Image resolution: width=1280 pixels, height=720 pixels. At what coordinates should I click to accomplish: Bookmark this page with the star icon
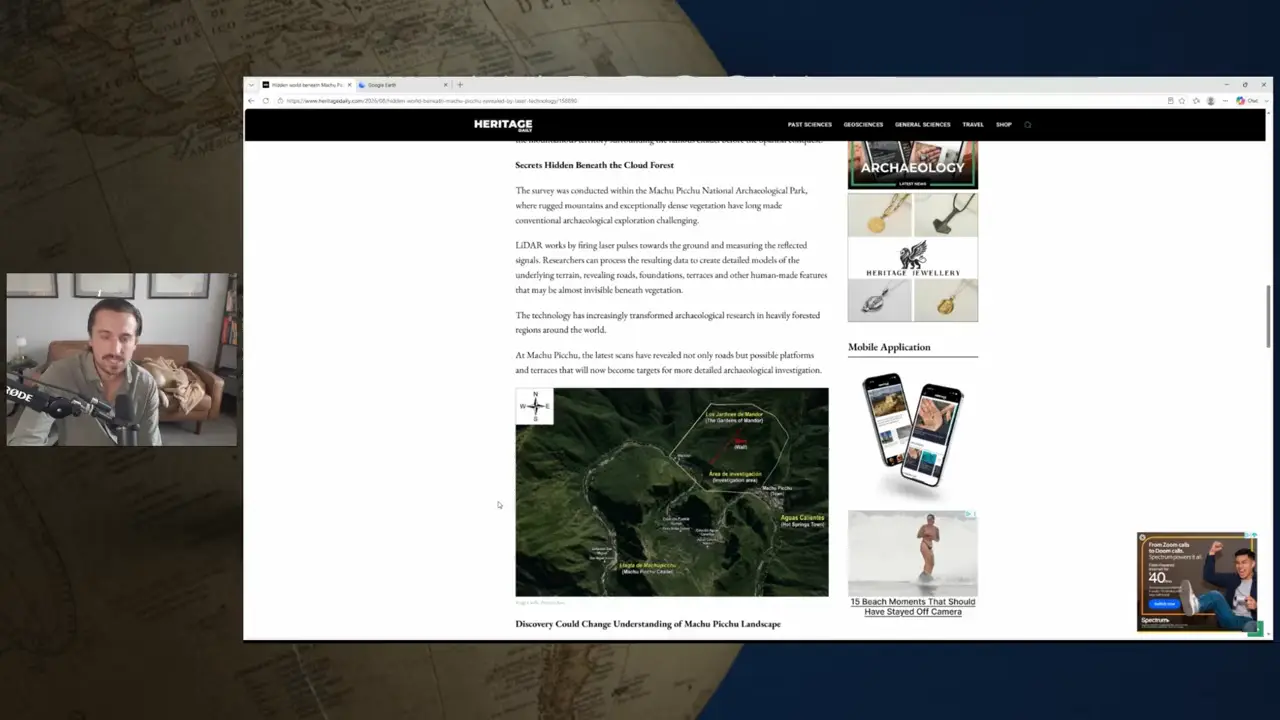point(1182,101)
